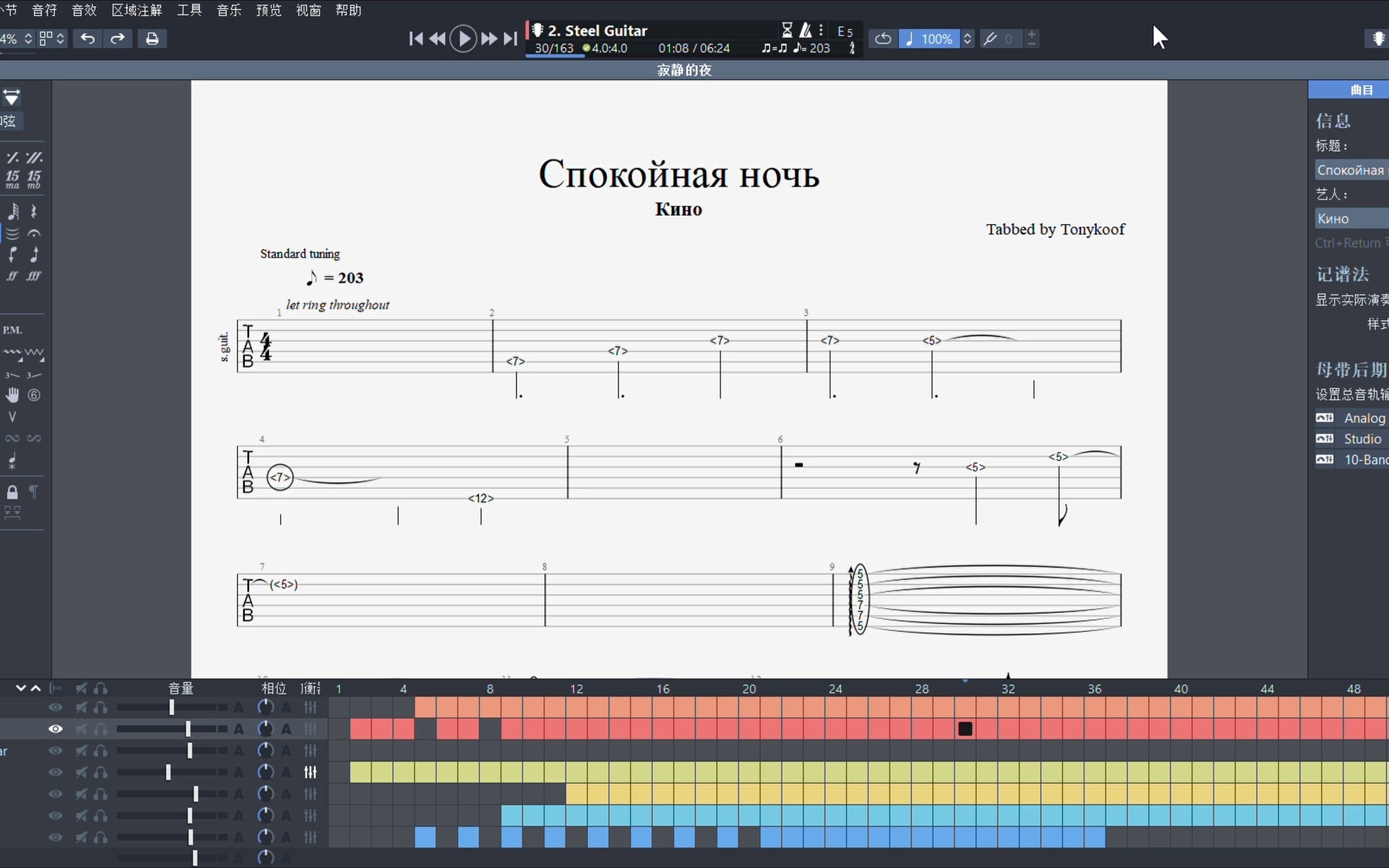Expand track panel with up chevron

(36, 688)
